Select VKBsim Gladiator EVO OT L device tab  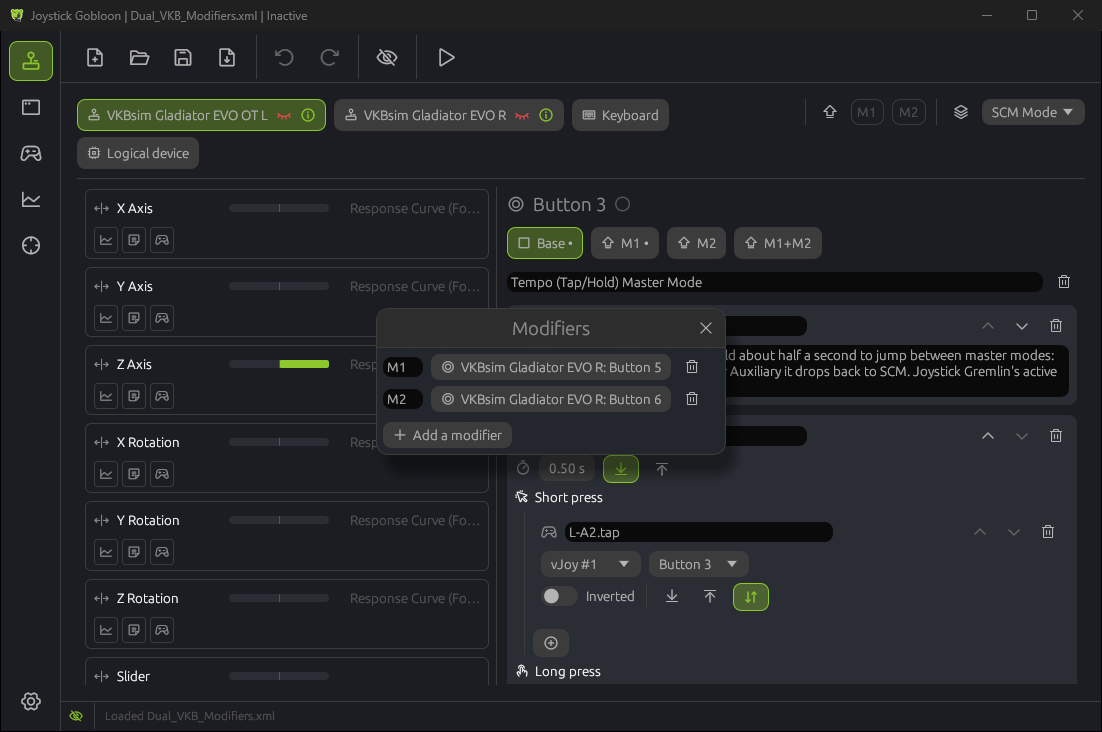[201, 115]
